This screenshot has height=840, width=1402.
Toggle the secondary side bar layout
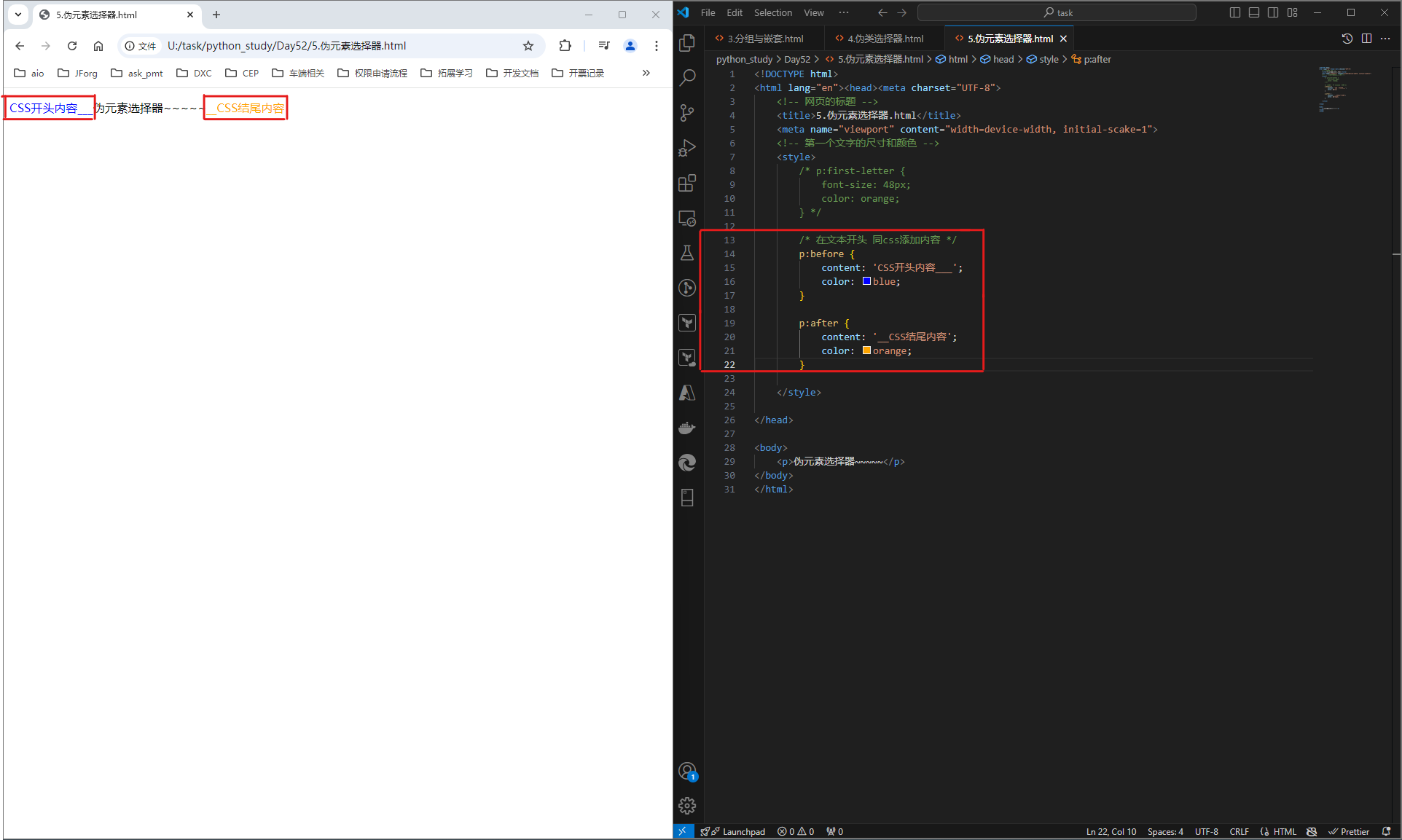[1272, 12]
